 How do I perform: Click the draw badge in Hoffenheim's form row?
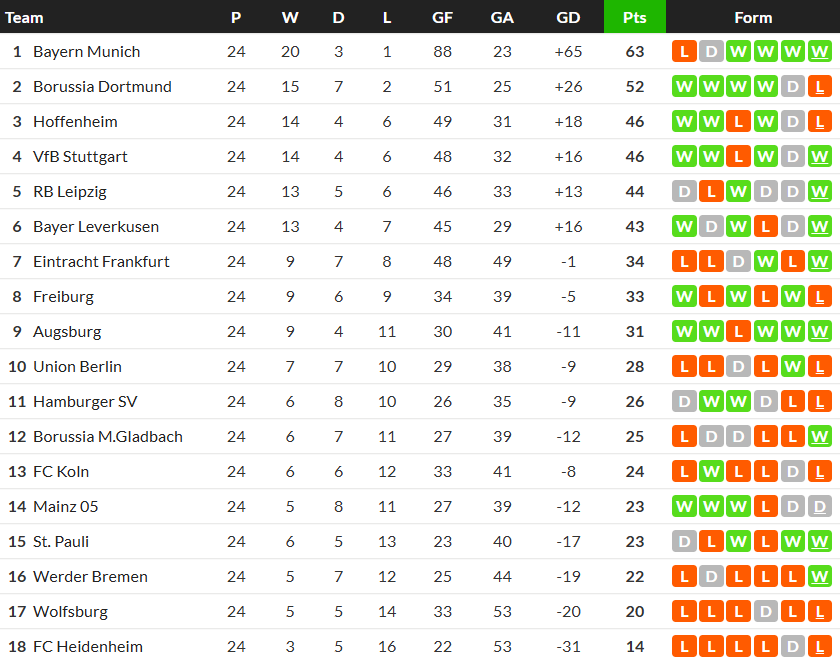[x=793, y=121]
